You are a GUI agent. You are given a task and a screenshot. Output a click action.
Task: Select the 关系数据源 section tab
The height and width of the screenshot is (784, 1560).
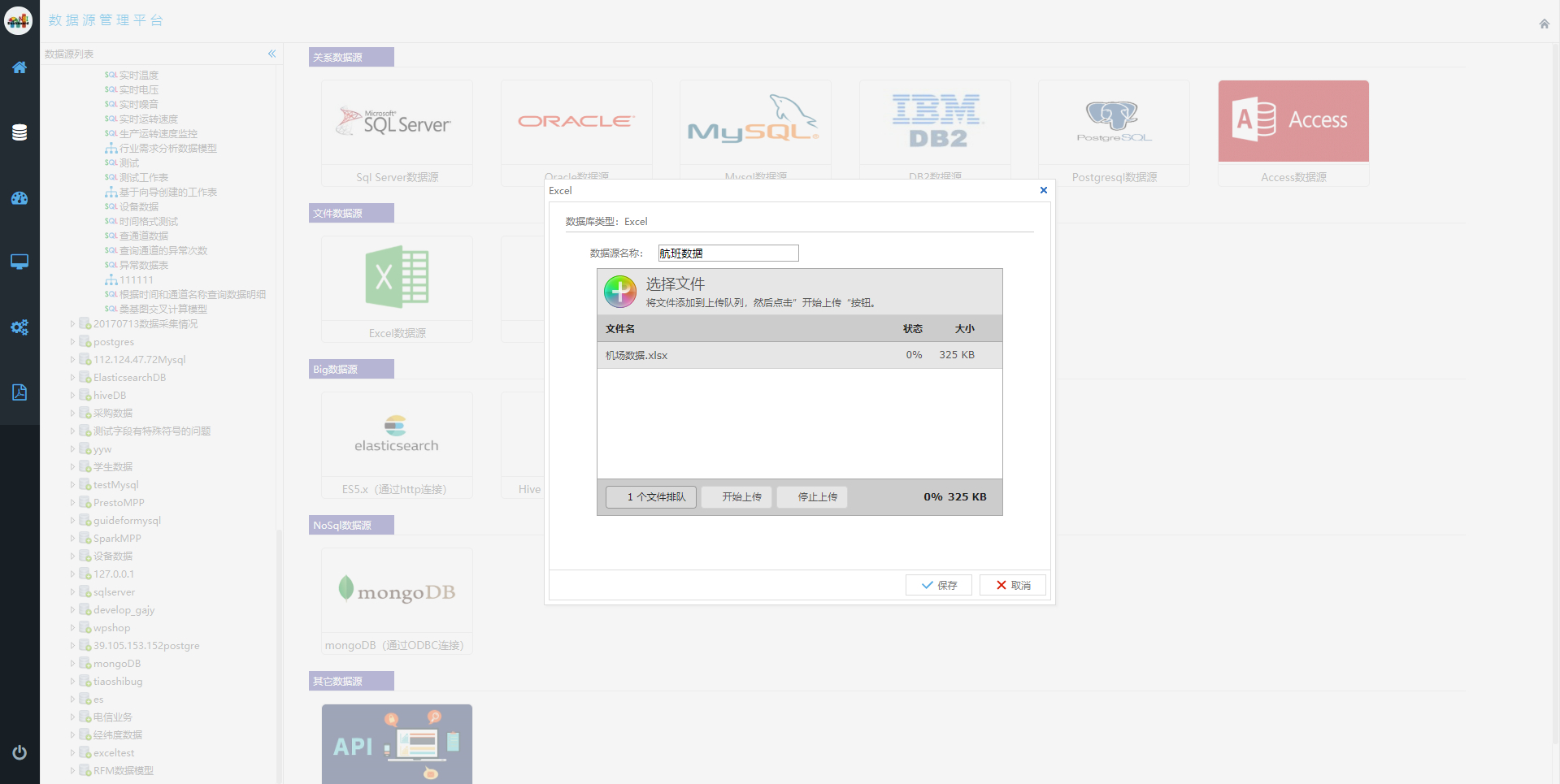pos(351,58)
